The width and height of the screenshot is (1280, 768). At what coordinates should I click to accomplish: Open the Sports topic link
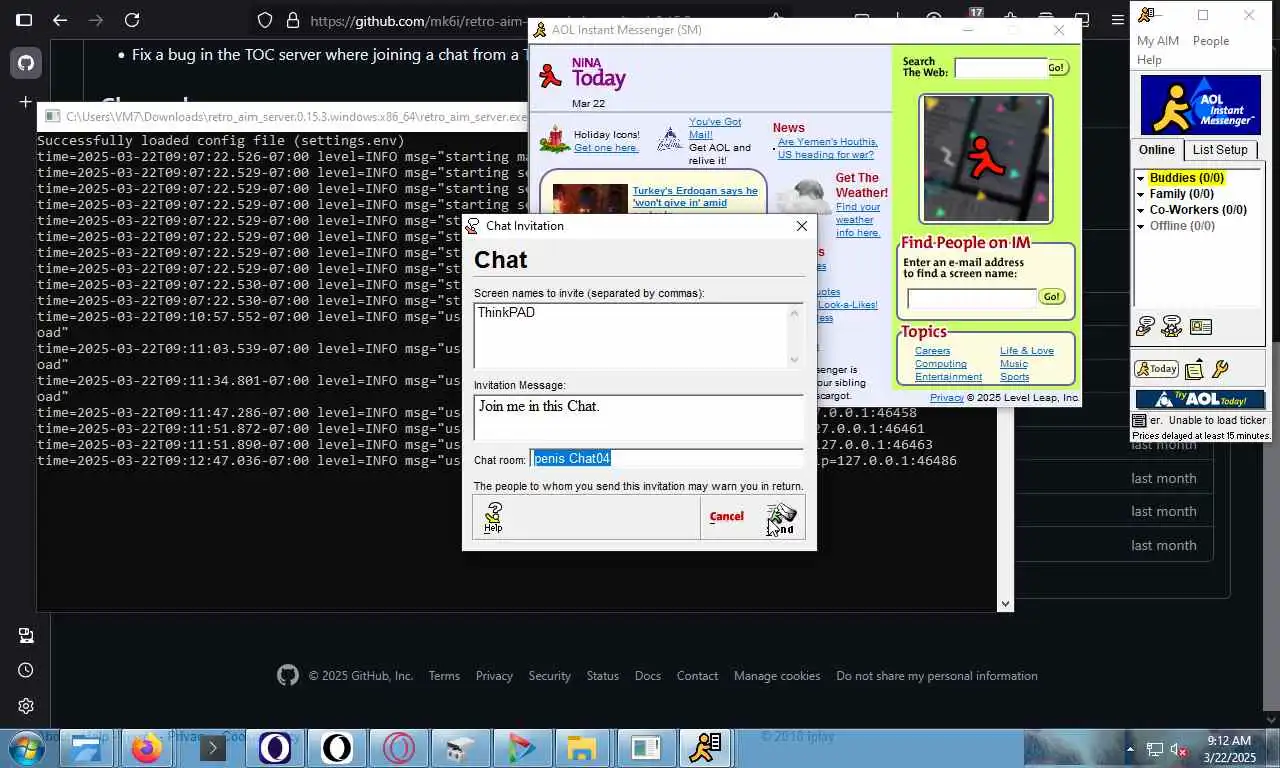tap(1014, 377)
